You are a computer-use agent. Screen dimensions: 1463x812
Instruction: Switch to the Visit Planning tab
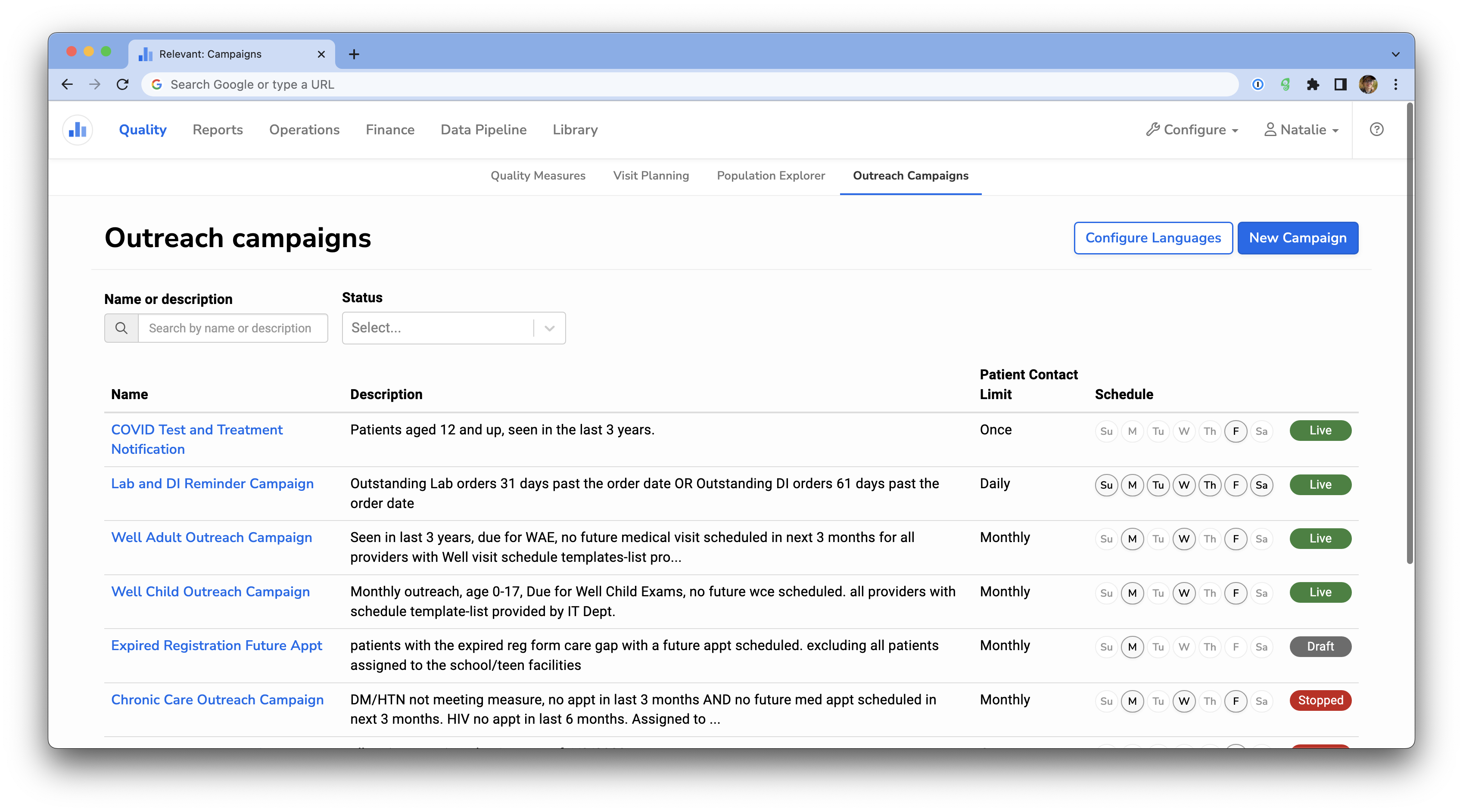click(651, 176)
